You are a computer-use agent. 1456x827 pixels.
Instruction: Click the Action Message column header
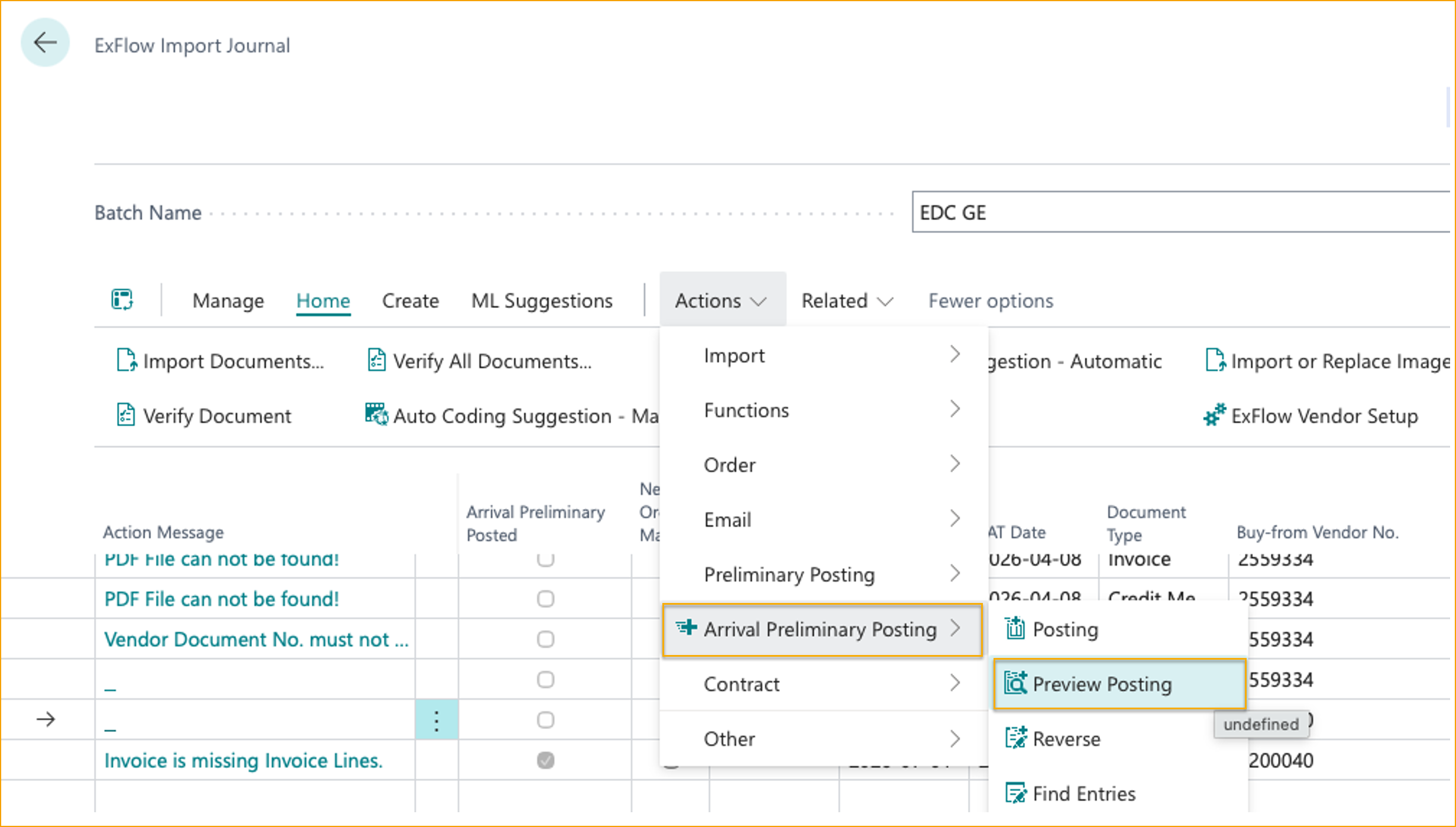tap(163, 532)
